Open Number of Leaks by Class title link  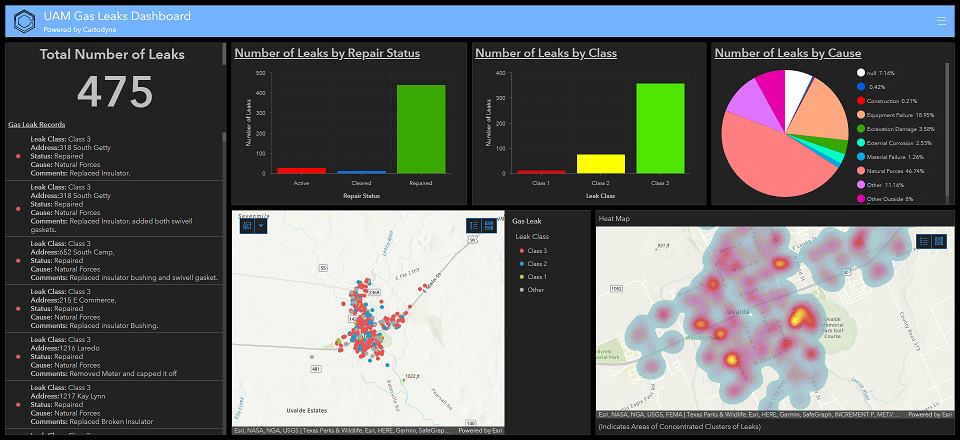coord(546,53)
